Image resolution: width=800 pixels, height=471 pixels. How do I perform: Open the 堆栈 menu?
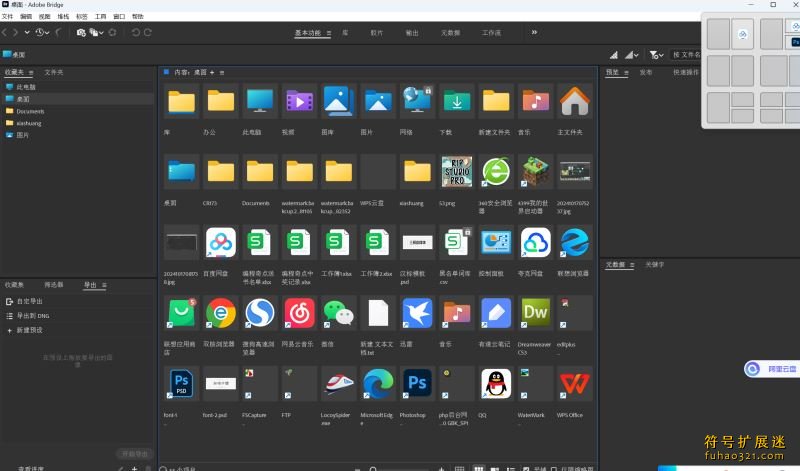63,16
